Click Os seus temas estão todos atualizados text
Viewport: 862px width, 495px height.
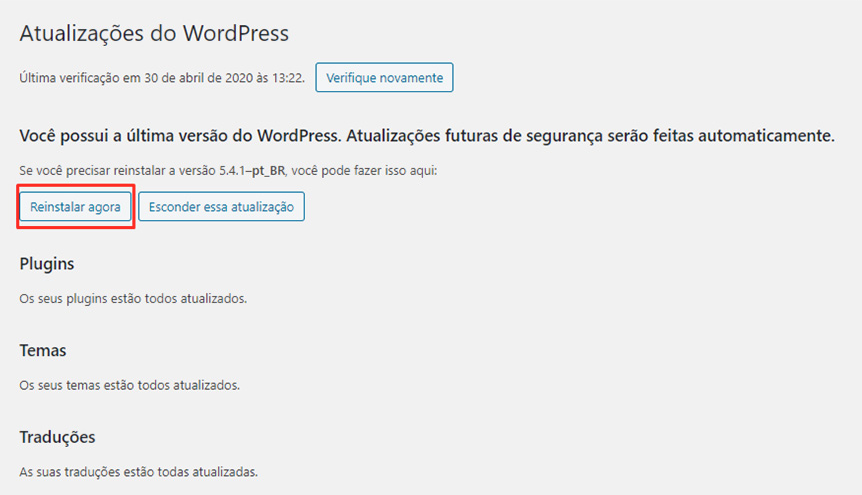tap(130, 385)
